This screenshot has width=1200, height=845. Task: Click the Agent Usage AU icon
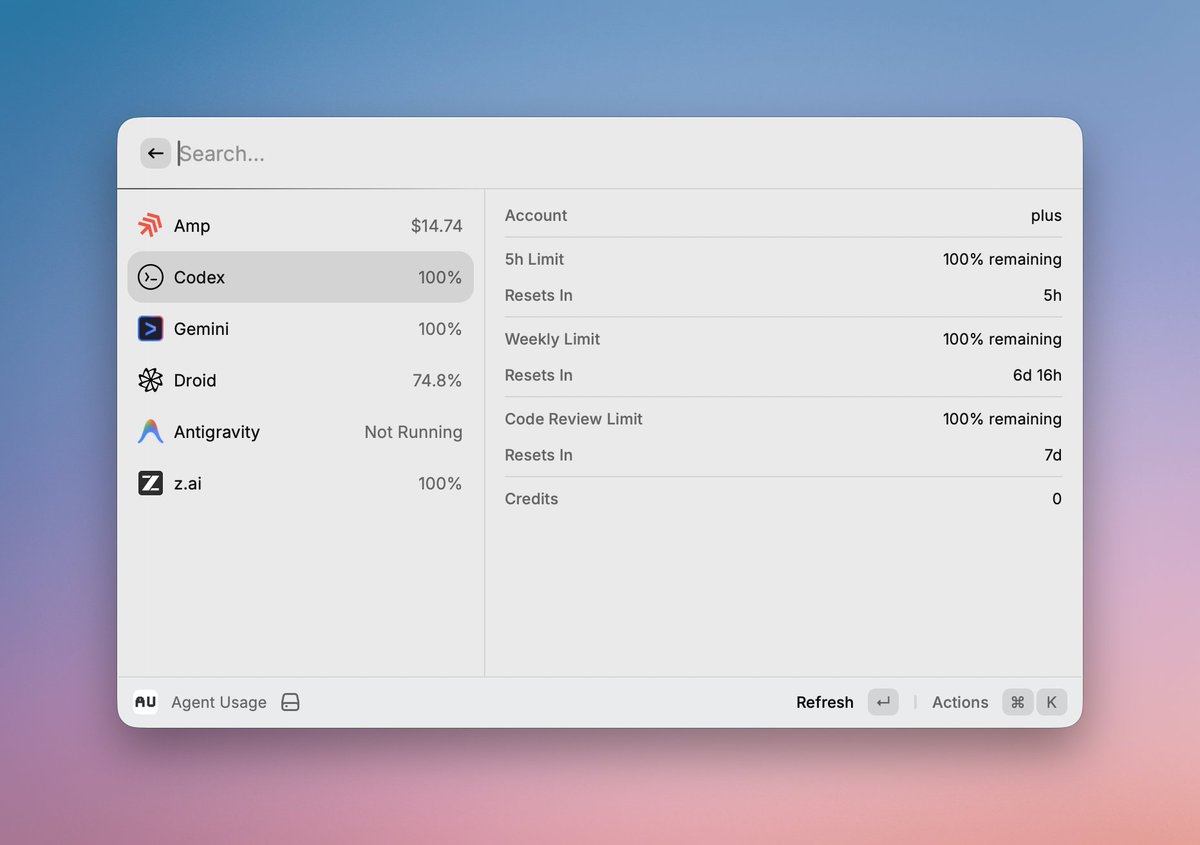point(146,702)
